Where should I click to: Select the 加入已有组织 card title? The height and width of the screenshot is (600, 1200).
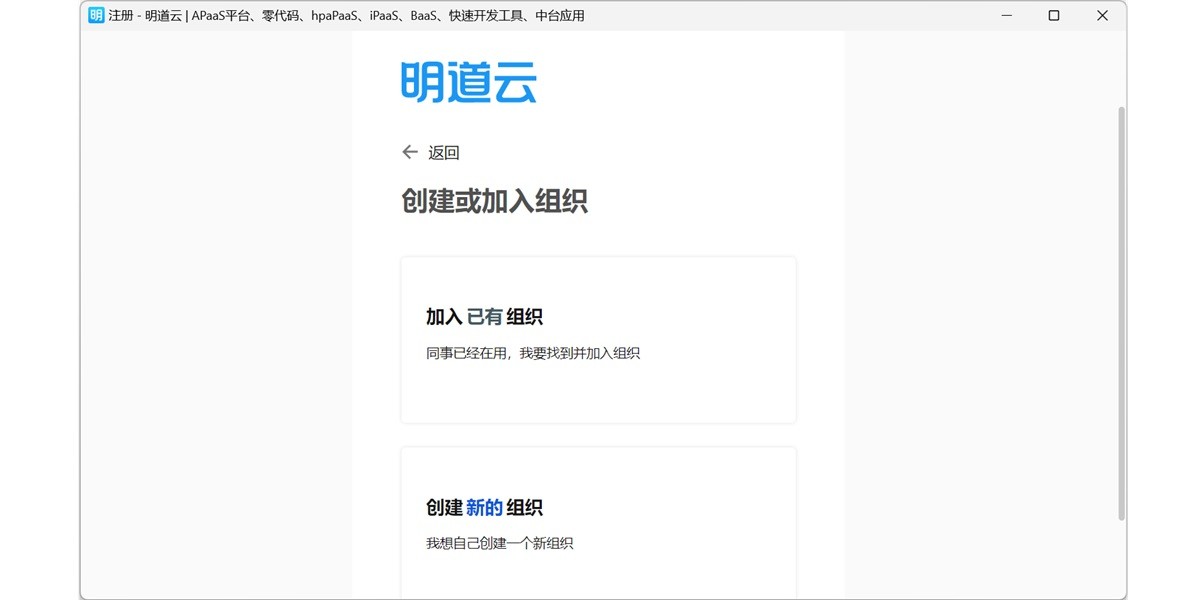(x=484, y=317)
